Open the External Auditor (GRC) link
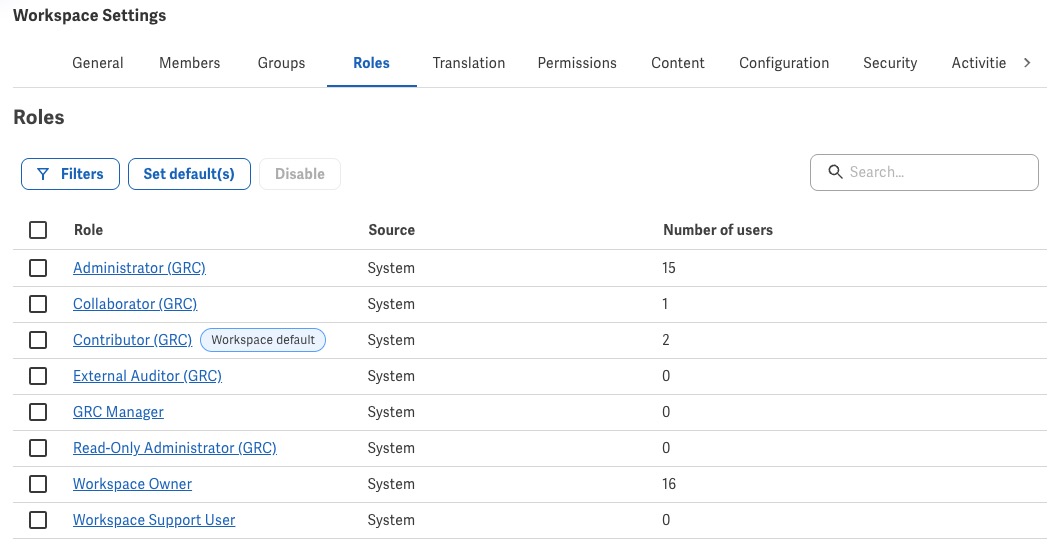The height and width of the screenshot is (553, 1060). (147, 376)
